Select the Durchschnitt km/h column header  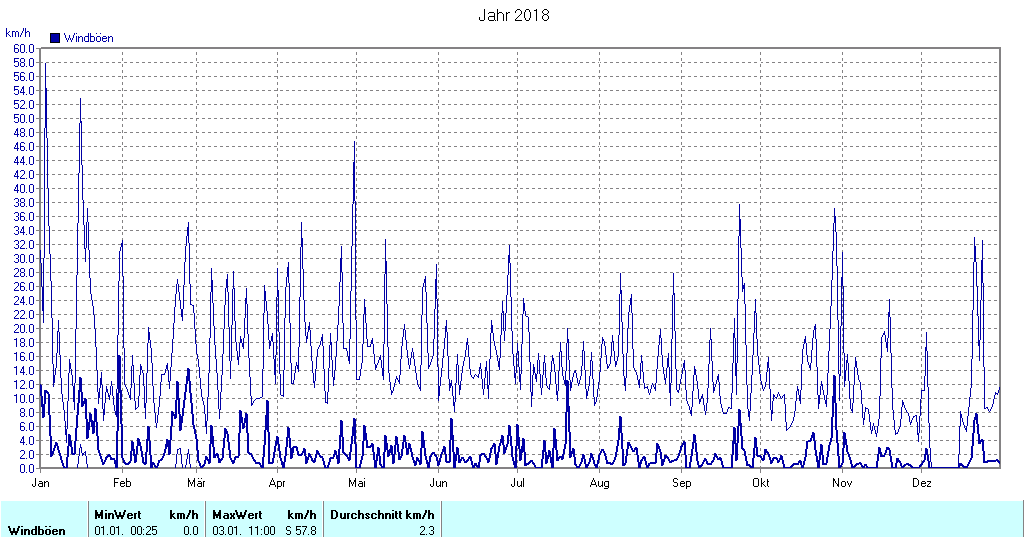[x=382, y=515]
